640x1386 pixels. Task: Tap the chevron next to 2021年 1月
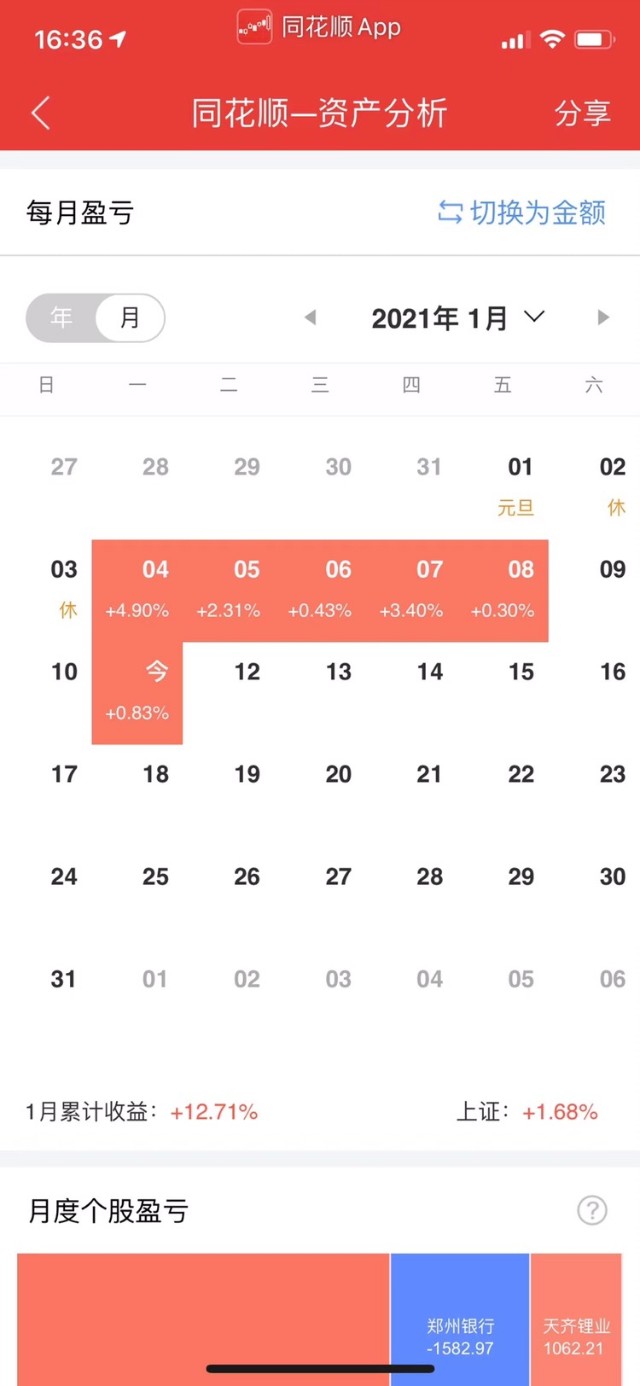(534, 317)
